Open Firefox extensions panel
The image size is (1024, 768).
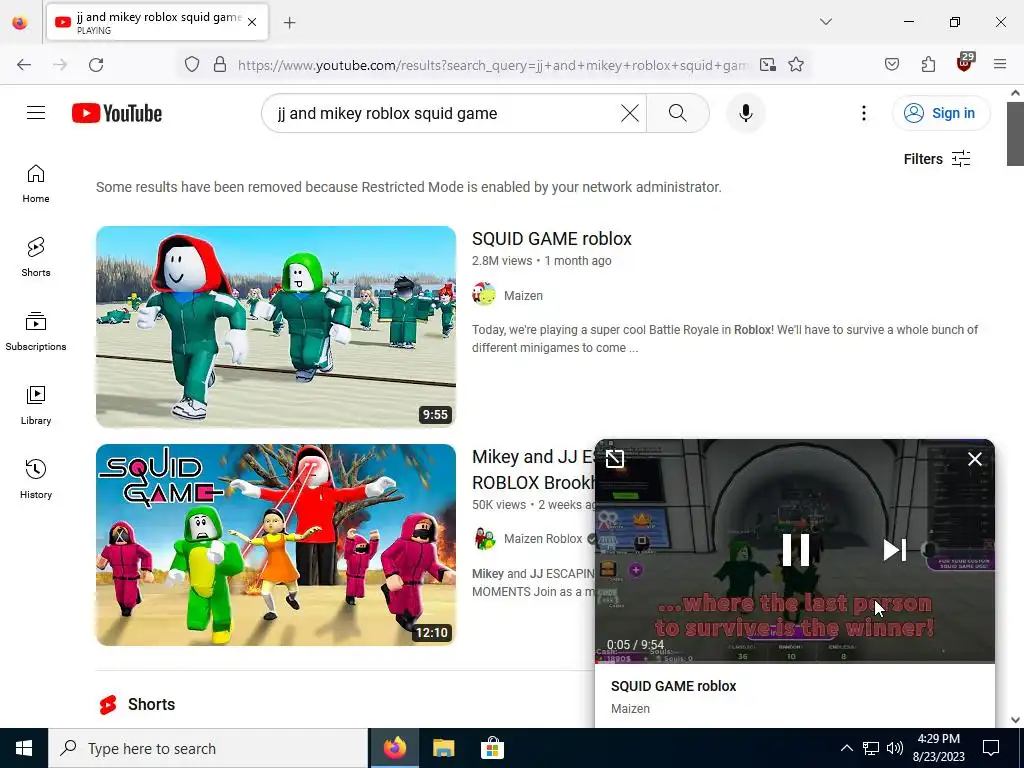[928, 65]
